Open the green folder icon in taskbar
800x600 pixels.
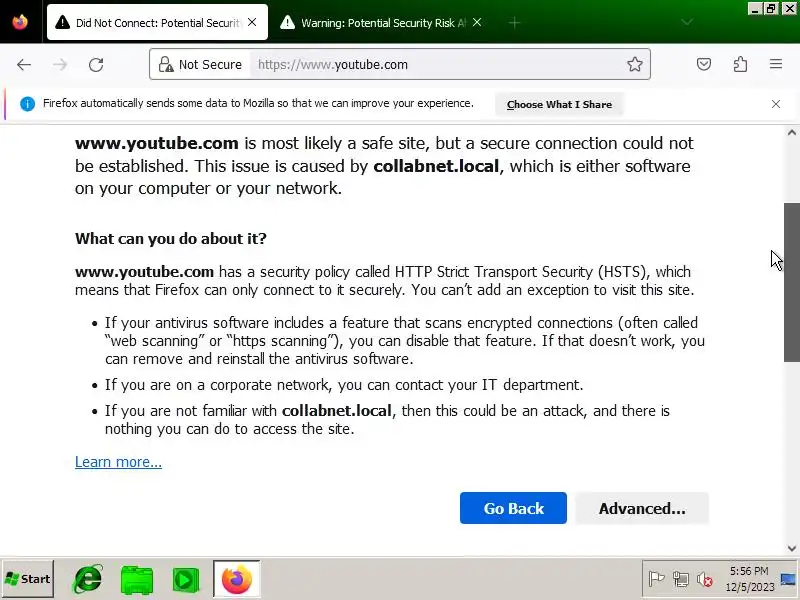pyautogui.click(x=137, y=580)
